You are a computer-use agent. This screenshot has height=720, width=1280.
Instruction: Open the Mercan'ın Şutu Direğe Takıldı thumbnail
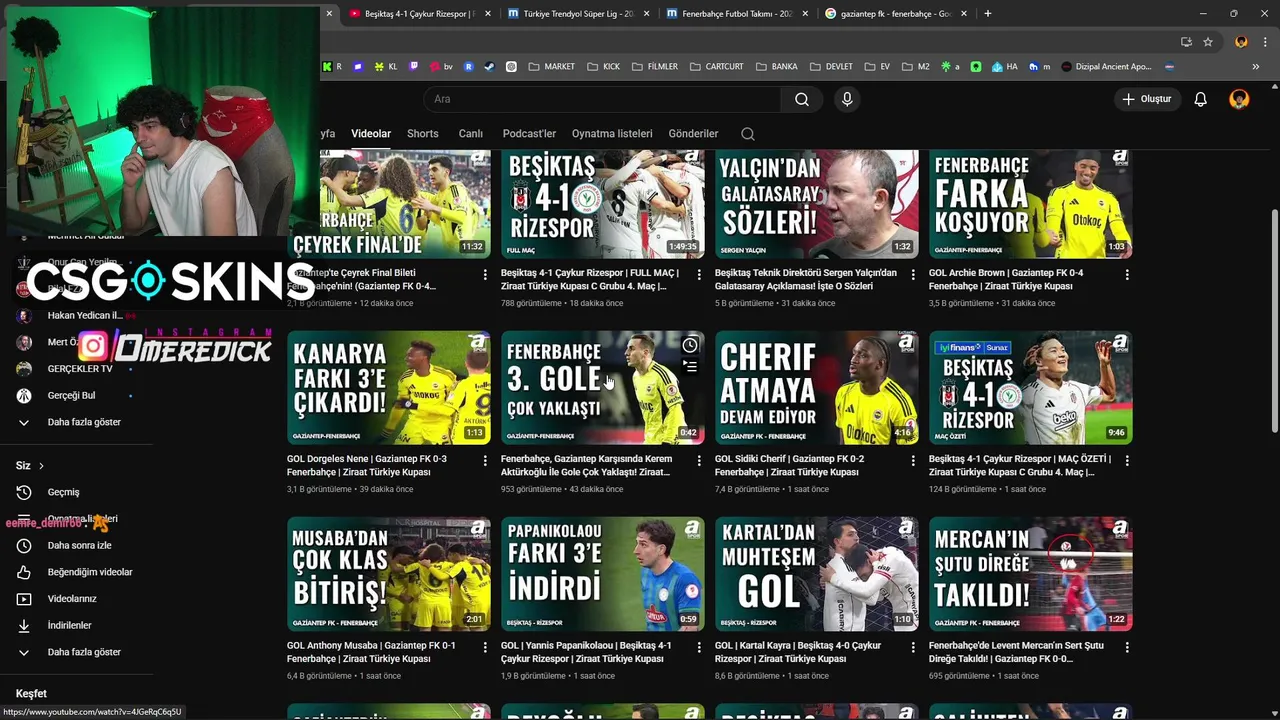tap(1031, 573)
